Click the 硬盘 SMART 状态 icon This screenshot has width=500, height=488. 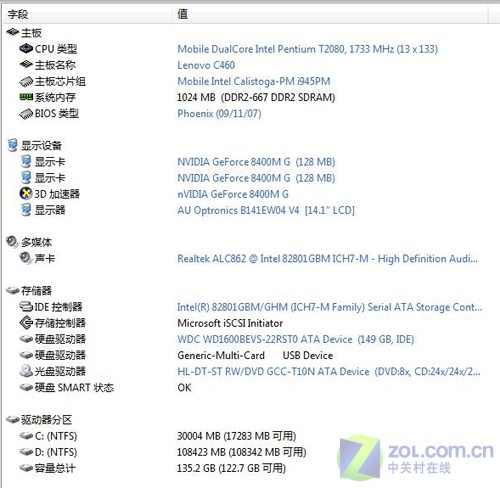point(26,387)
